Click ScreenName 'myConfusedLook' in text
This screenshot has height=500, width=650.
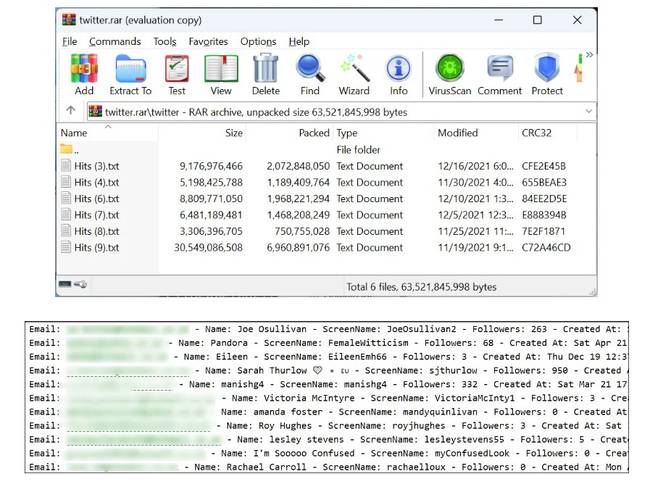coord(472,453)
